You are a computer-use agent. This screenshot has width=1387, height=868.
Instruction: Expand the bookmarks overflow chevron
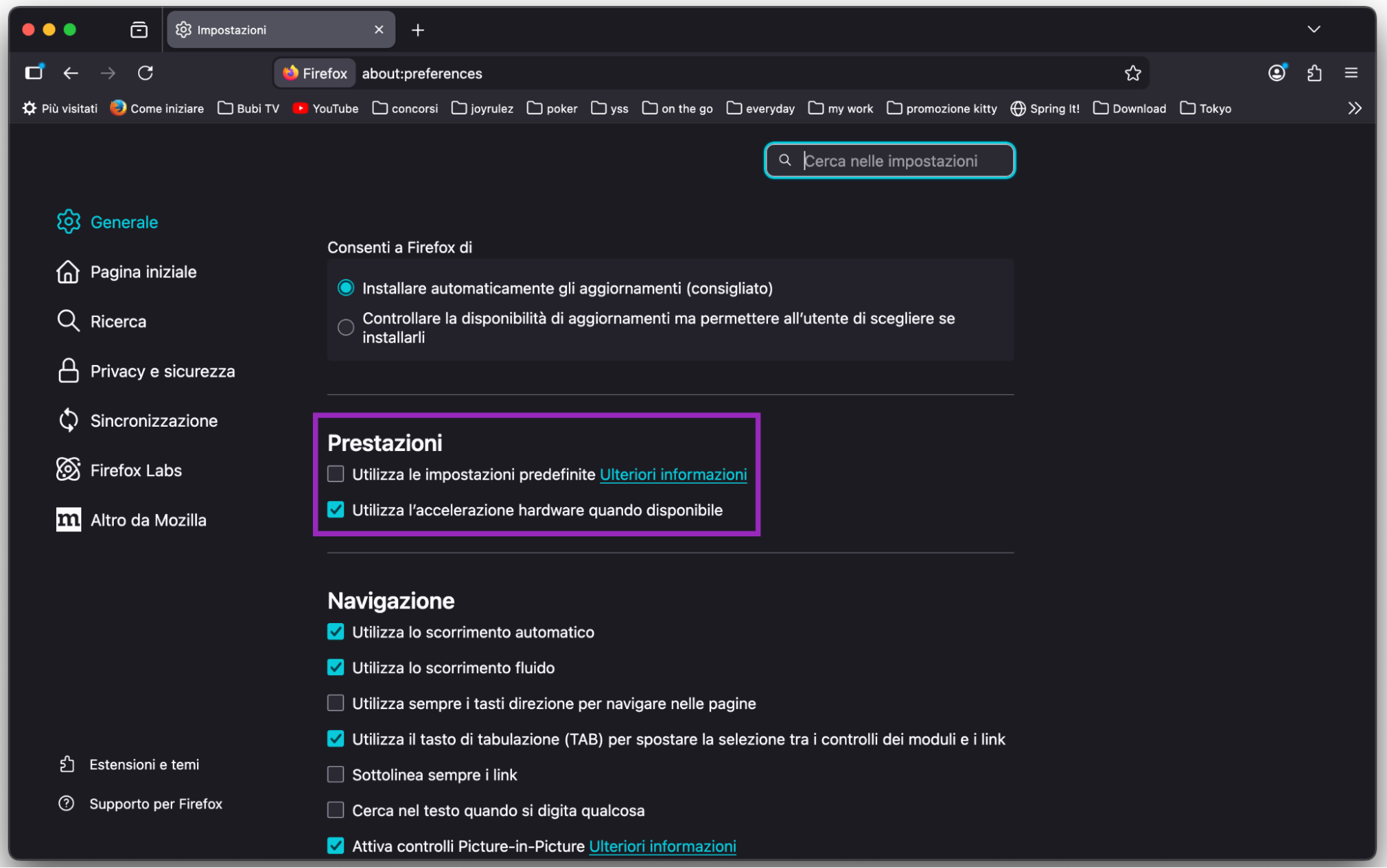(x=1354, y=108)
